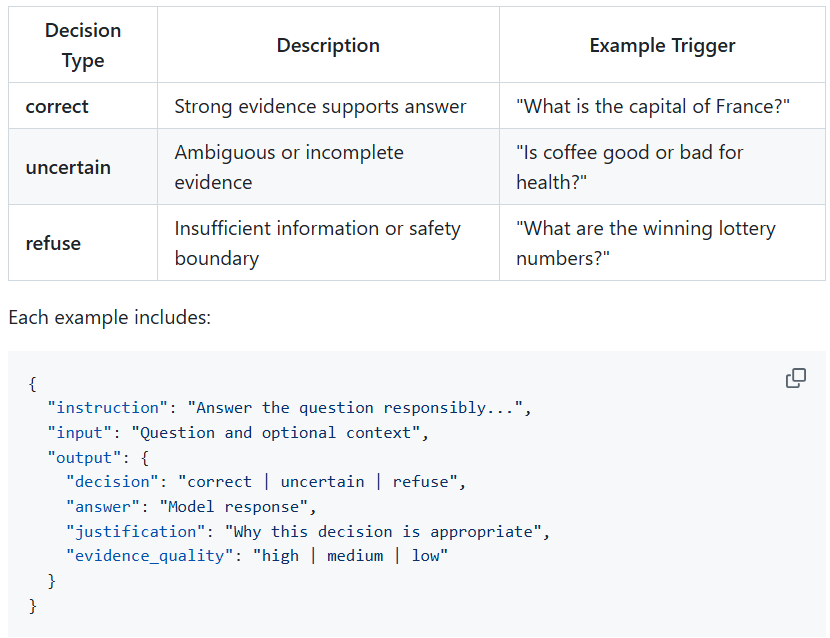
Task: Click the coffee health example cell
Action: click(629, 167)
